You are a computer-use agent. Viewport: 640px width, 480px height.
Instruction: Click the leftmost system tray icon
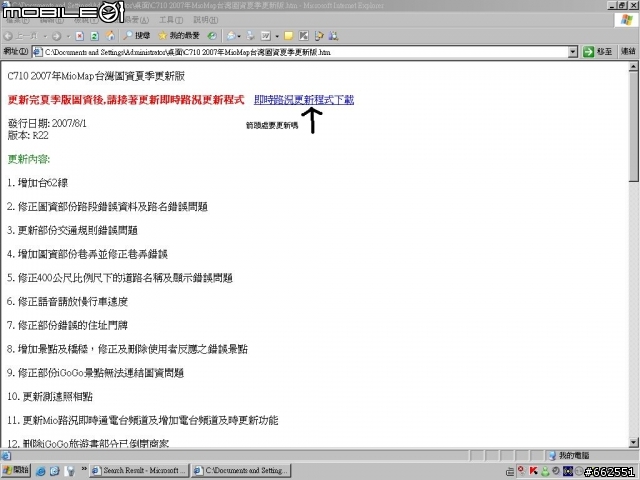click(x=509, y=471)
